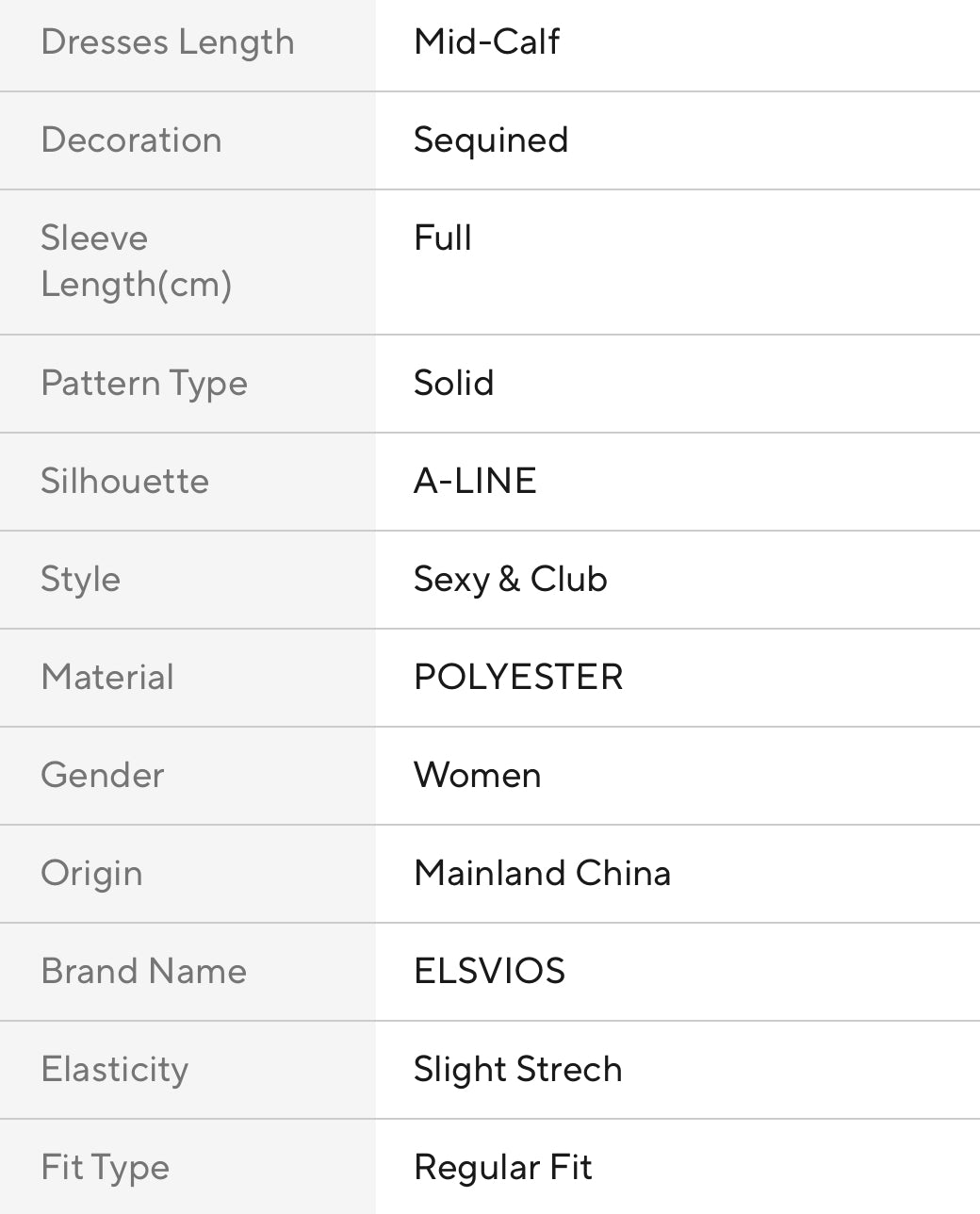Screen dimensions: 980x1214
Task: Select the Slight Strech value
Action: click(x=517, y=1070)
